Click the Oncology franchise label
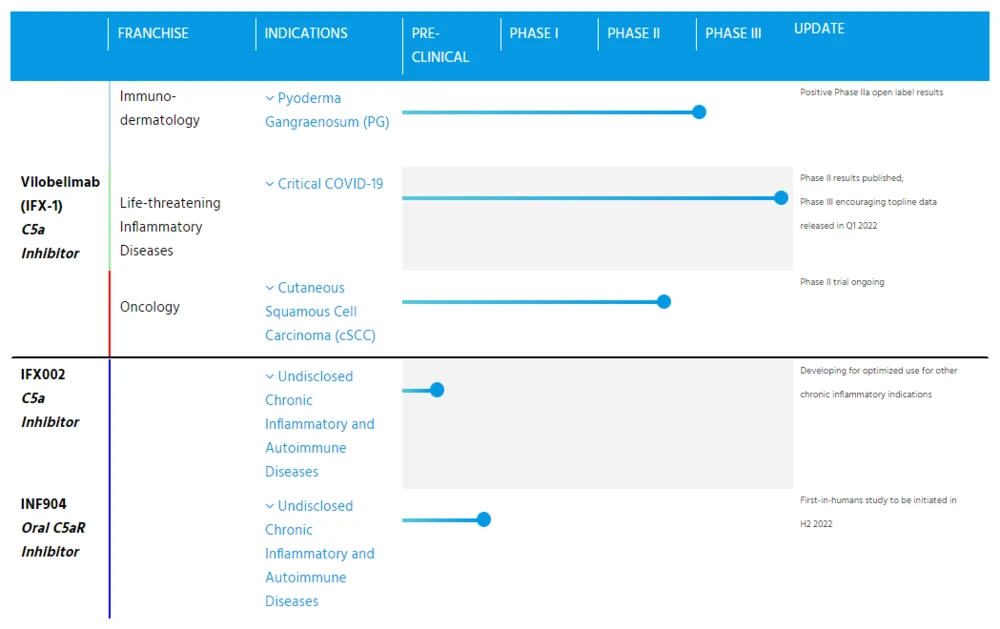The image size is (1000, 629). [x=150, y=307]
